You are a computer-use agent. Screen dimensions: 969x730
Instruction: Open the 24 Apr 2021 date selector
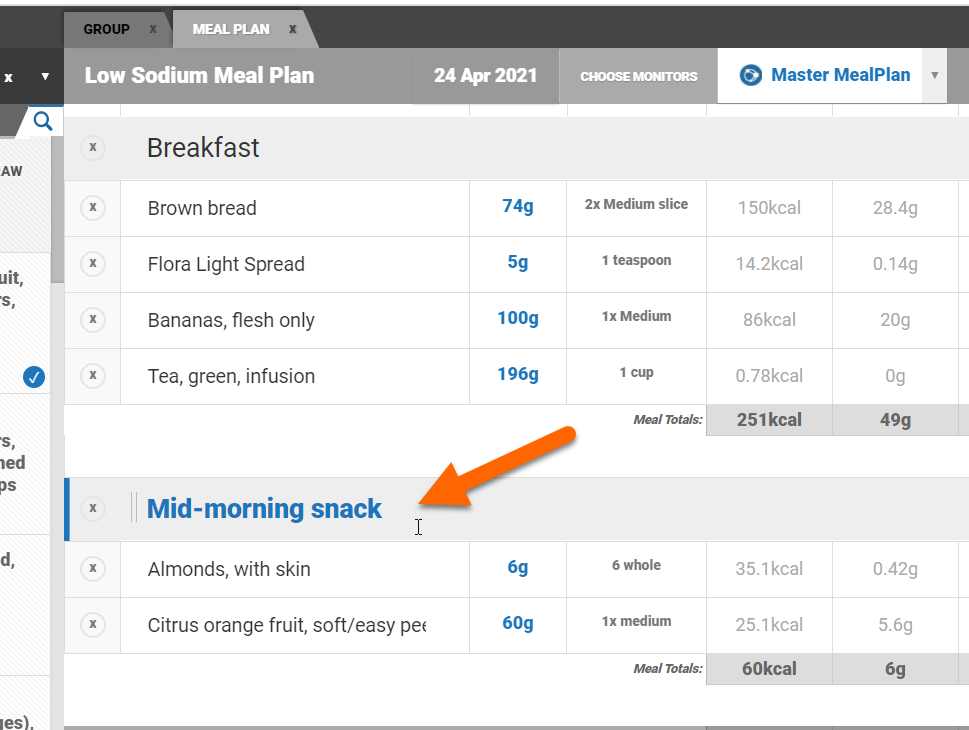485,76
